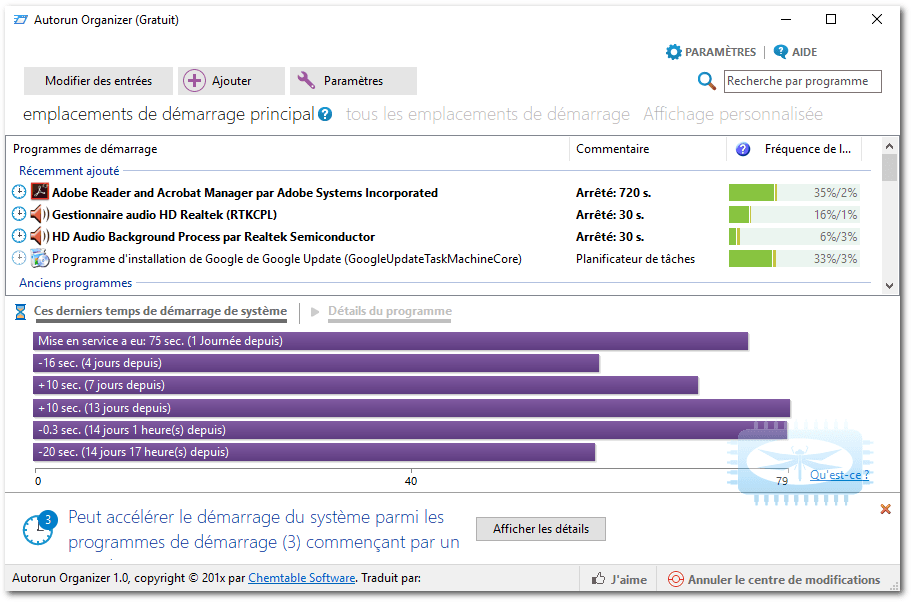Click the J'aime label

click(x=629, y=579)
